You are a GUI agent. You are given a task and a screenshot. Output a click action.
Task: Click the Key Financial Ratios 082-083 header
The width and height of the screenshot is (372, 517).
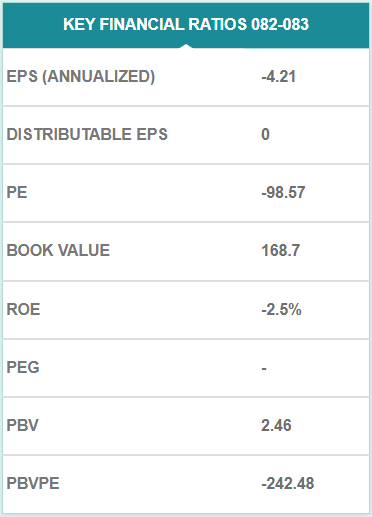coord(186,25)
